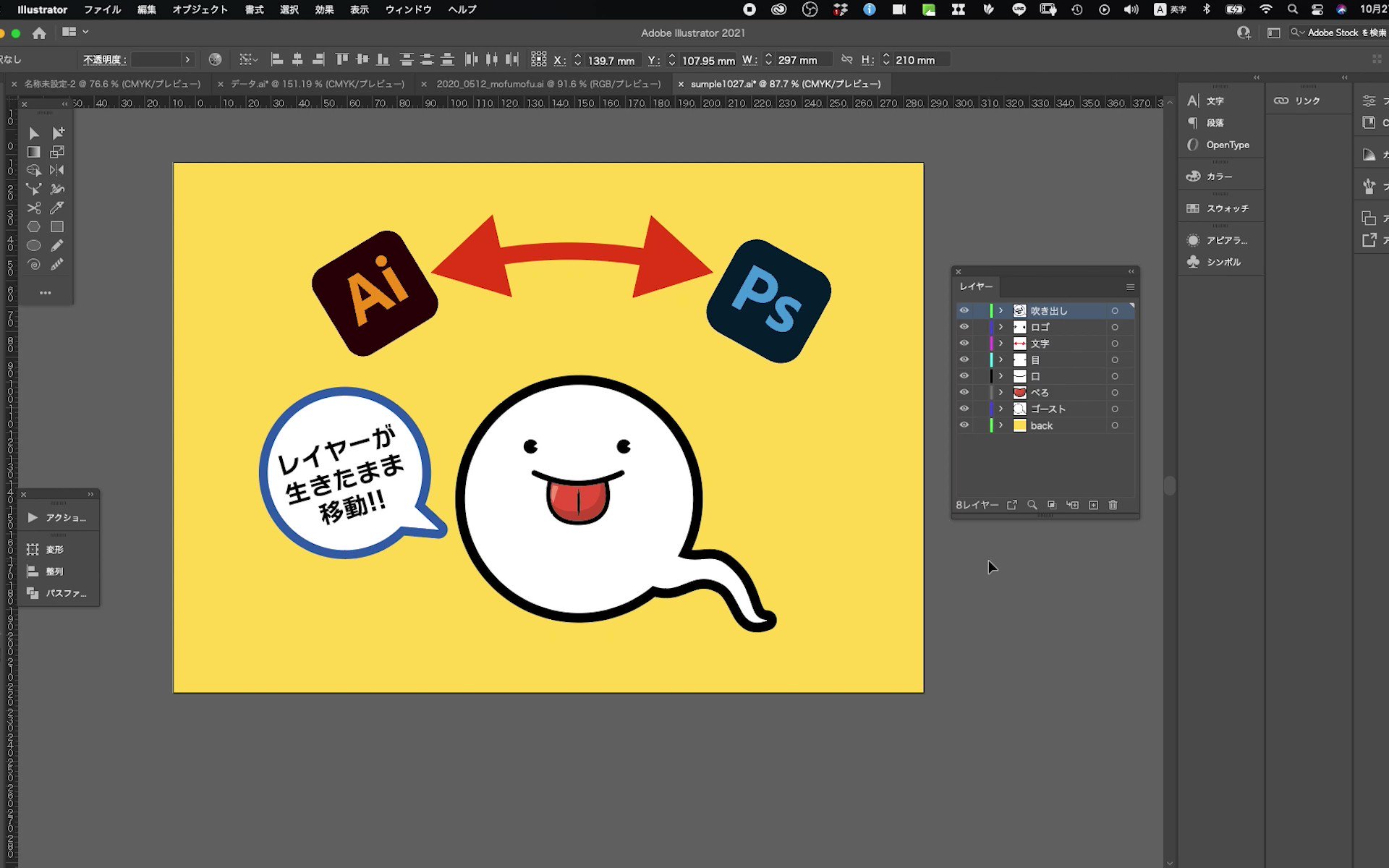1389x868 pixels.
Task: Expand the back layer
Action: [1001, 425]
